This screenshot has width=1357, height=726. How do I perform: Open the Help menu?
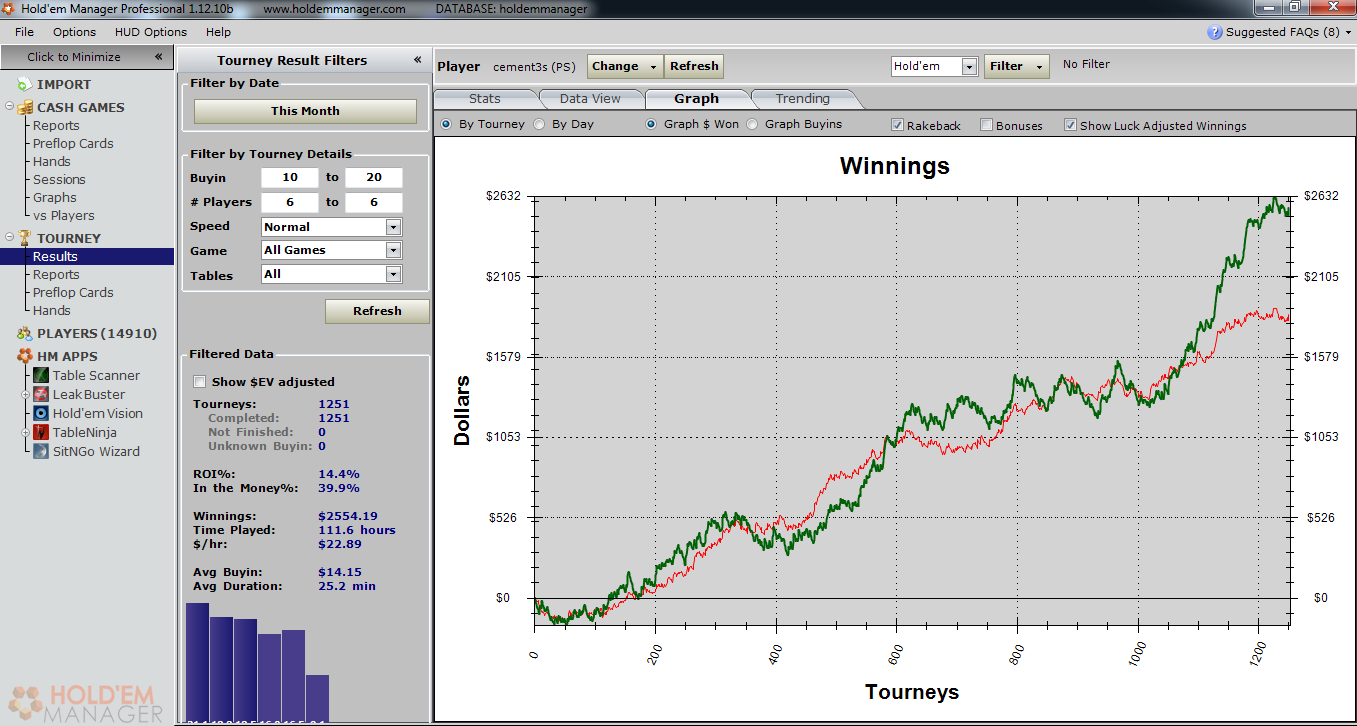pos(218,32)
